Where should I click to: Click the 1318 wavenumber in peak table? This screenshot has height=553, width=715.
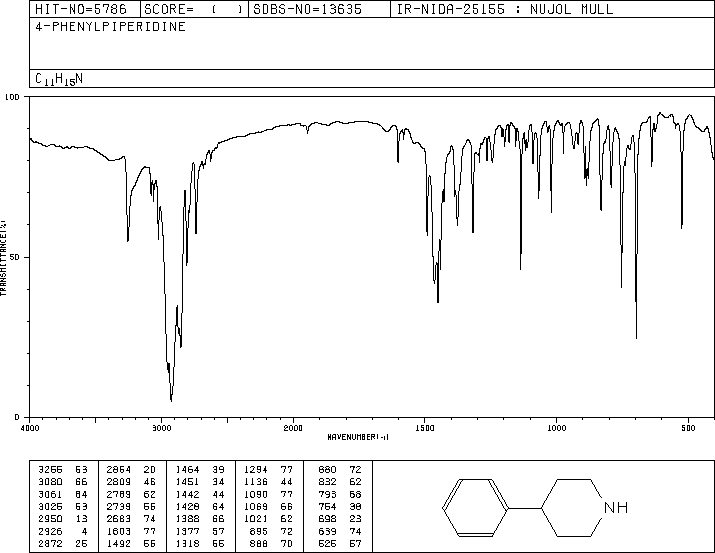187,544
